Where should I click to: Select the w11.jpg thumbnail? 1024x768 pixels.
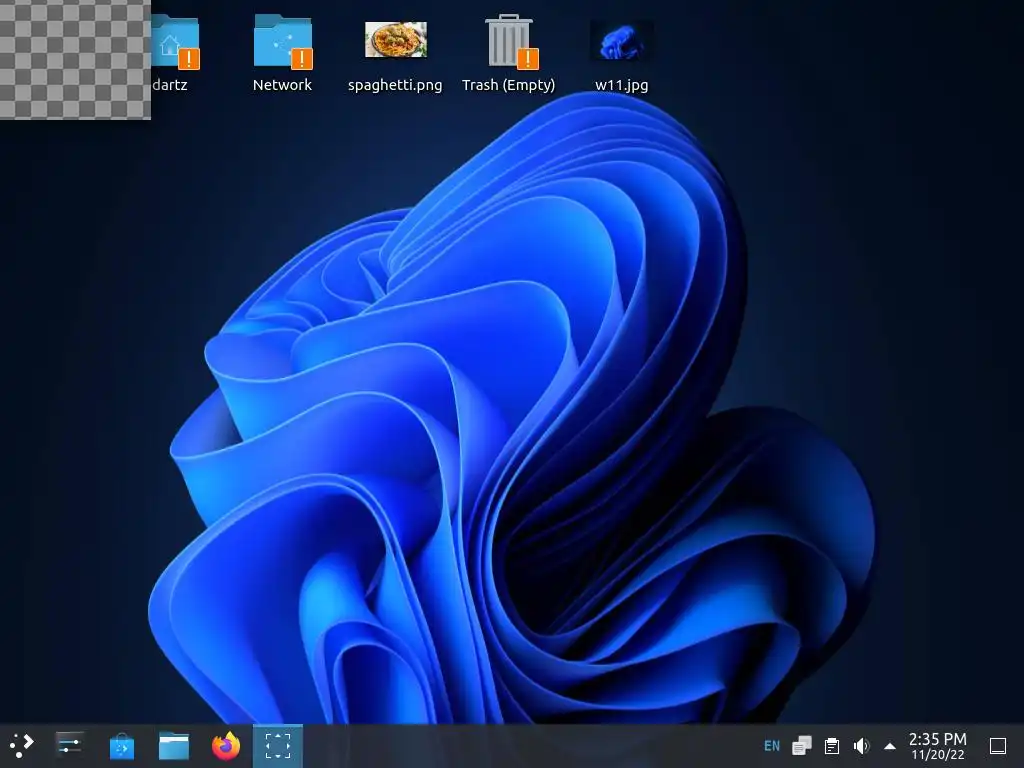(x=621, y=40)
